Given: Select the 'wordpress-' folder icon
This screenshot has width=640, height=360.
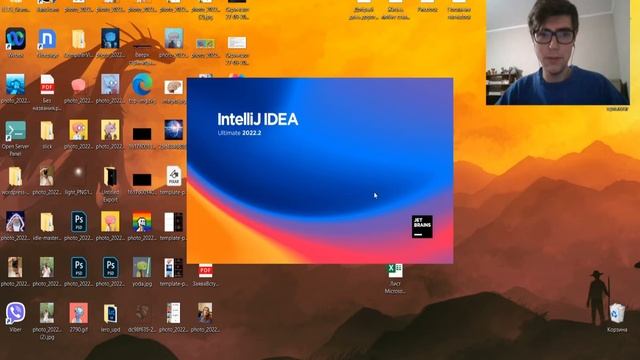Looking at the screenshot, I should 16,176.
